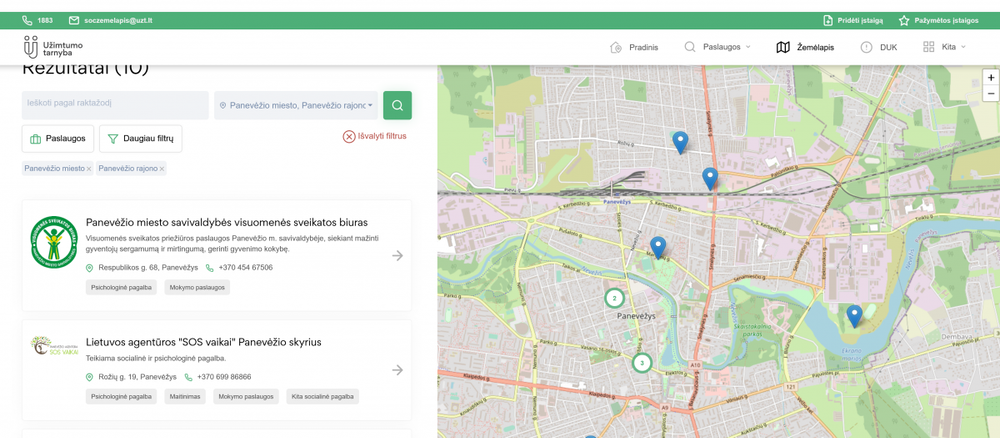
Task: Click phone icon beside +370 454 67506
Action: click(x=209, y=268)
